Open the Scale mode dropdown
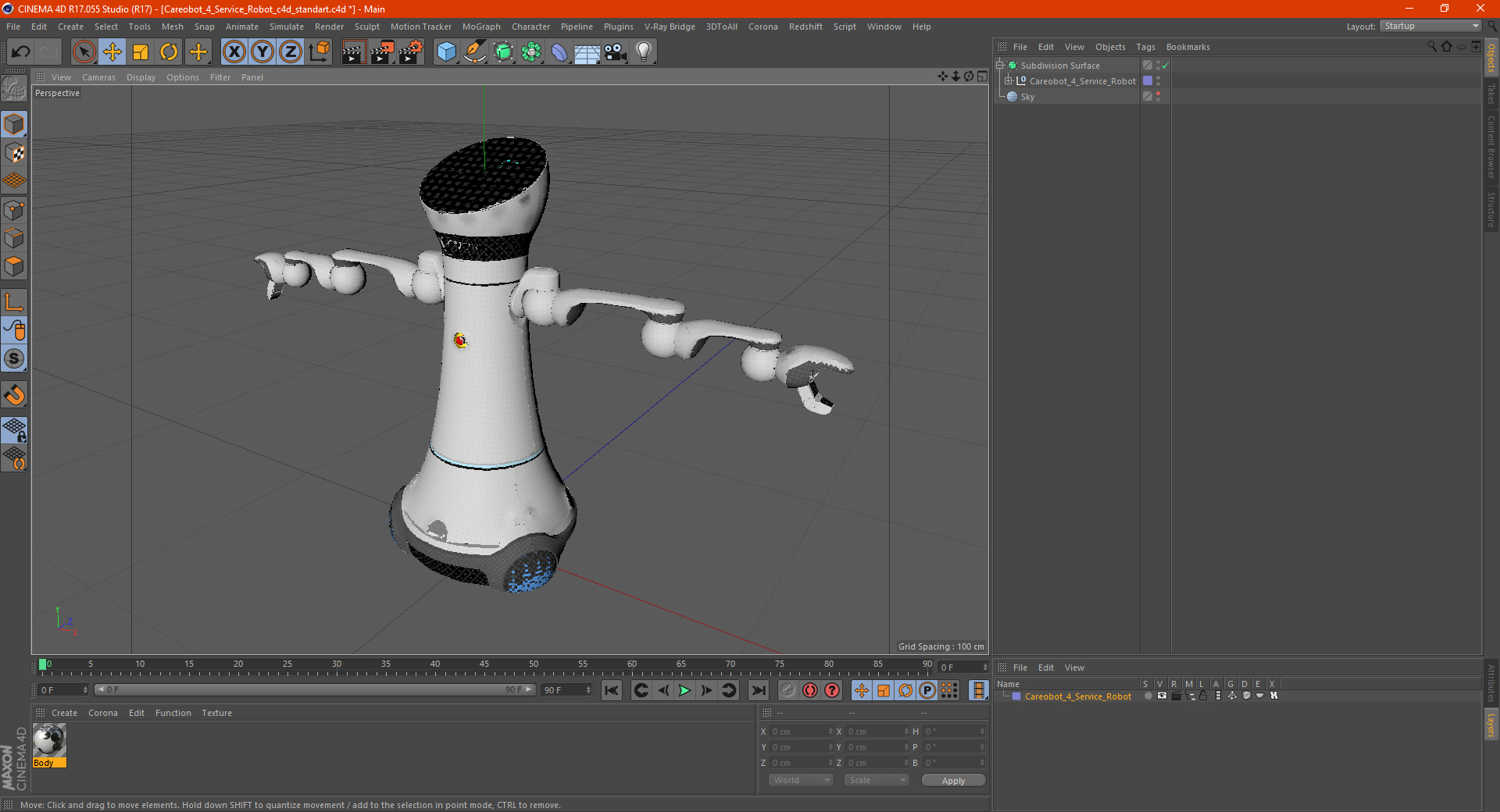This screenshot has width=1500, height=812. [x=877, y=780]
